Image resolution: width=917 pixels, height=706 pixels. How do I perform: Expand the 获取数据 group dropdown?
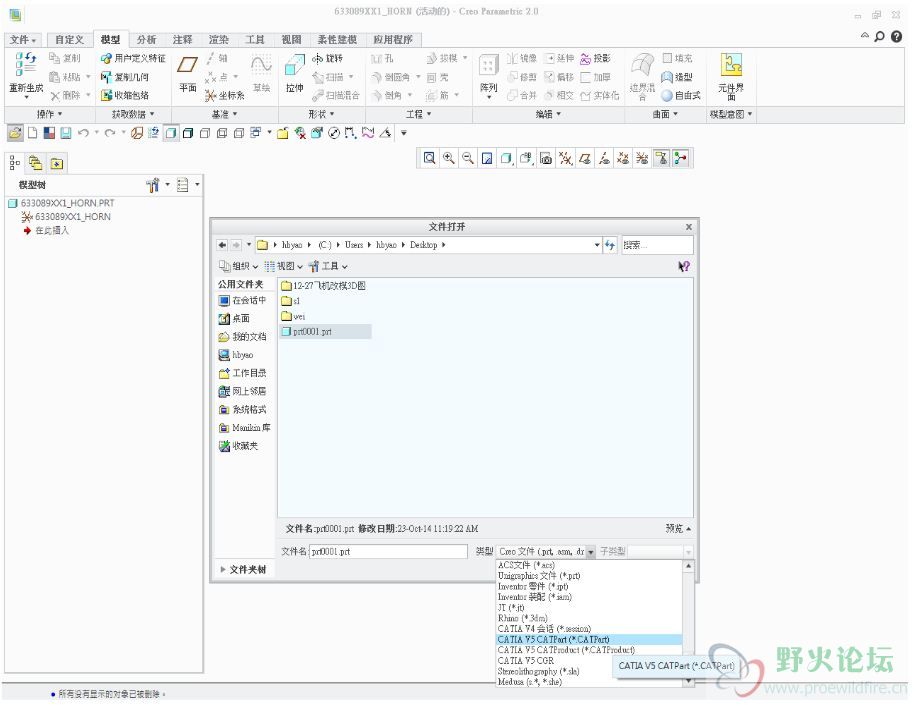pyautogui.click(x=133, y=114)
